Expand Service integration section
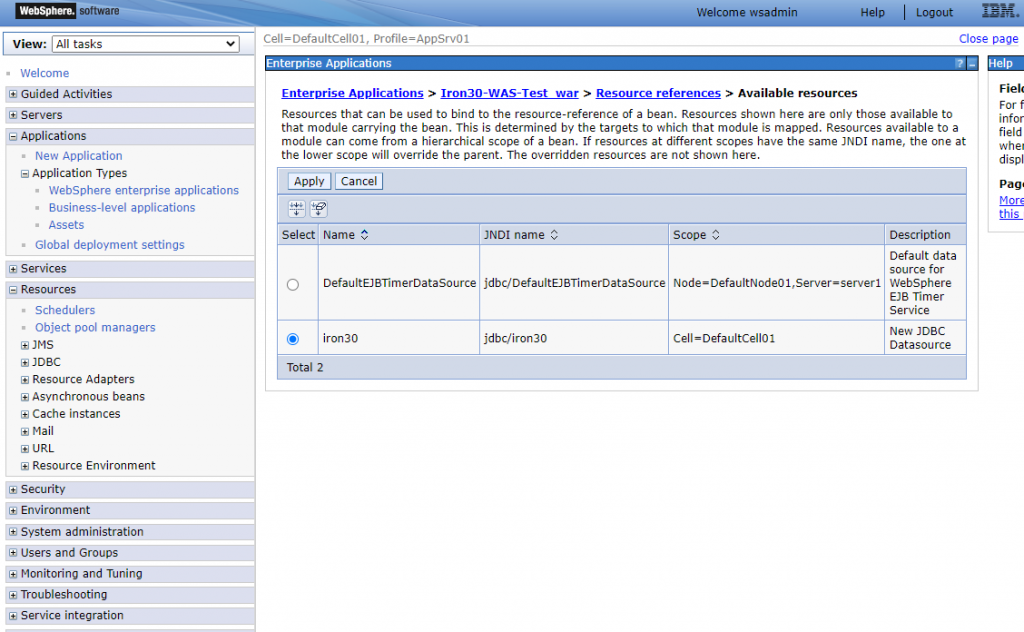 (x=13, y=616)
